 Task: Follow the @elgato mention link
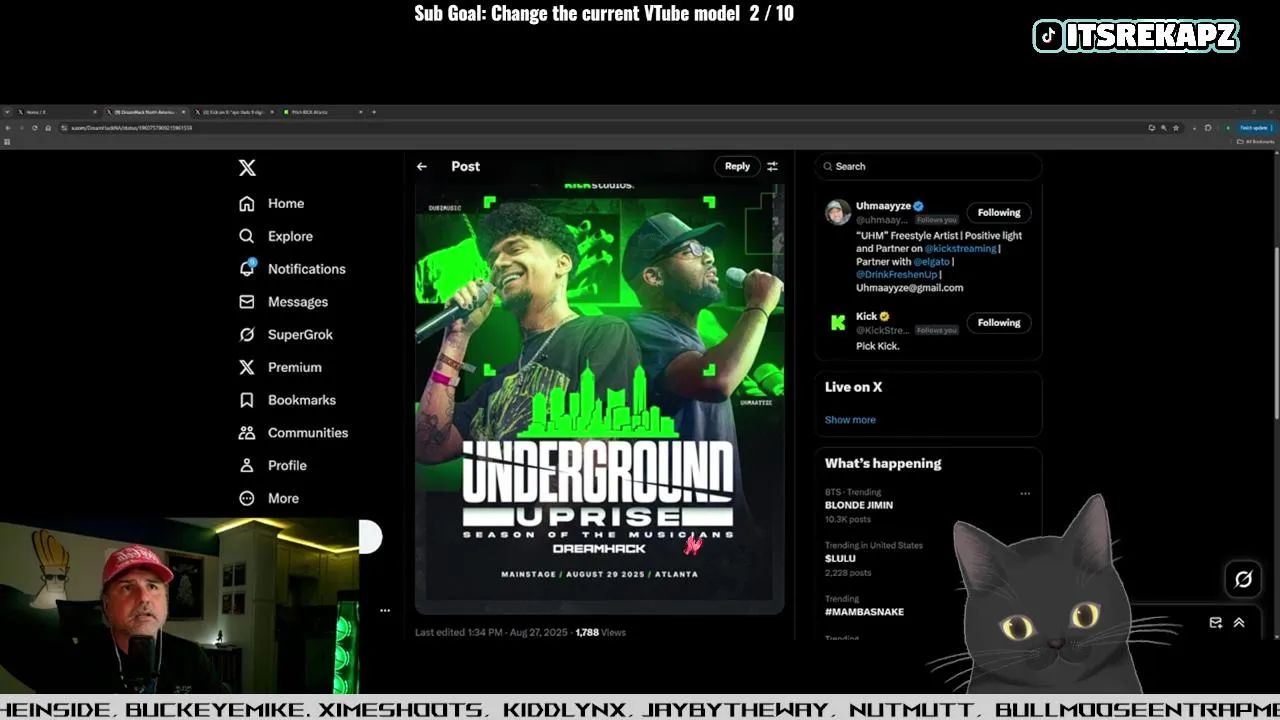click(x=931, y=261)
